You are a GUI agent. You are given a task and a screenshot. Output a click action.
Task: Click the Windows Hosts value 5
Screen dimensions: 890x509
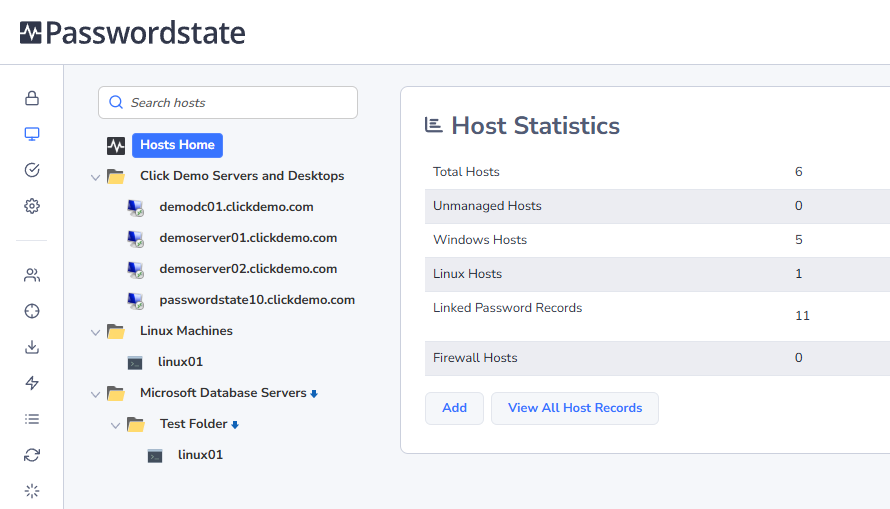pos(799,240)
